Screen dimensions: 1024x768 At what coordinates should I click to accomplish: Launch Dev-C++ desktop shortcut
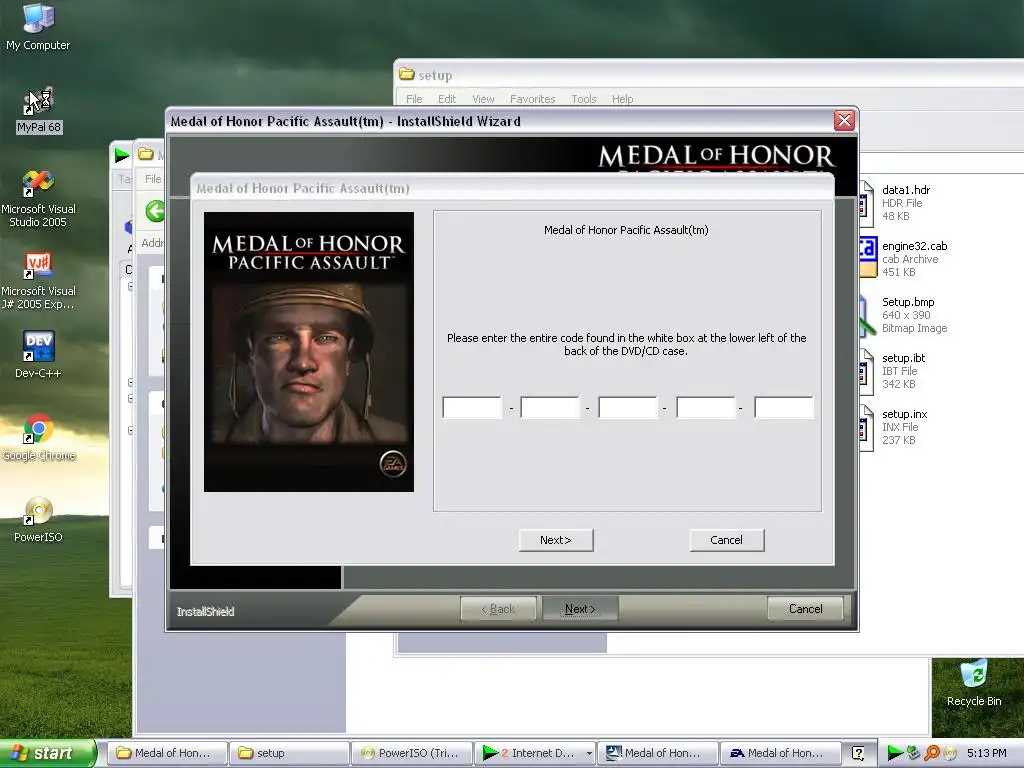38,355
